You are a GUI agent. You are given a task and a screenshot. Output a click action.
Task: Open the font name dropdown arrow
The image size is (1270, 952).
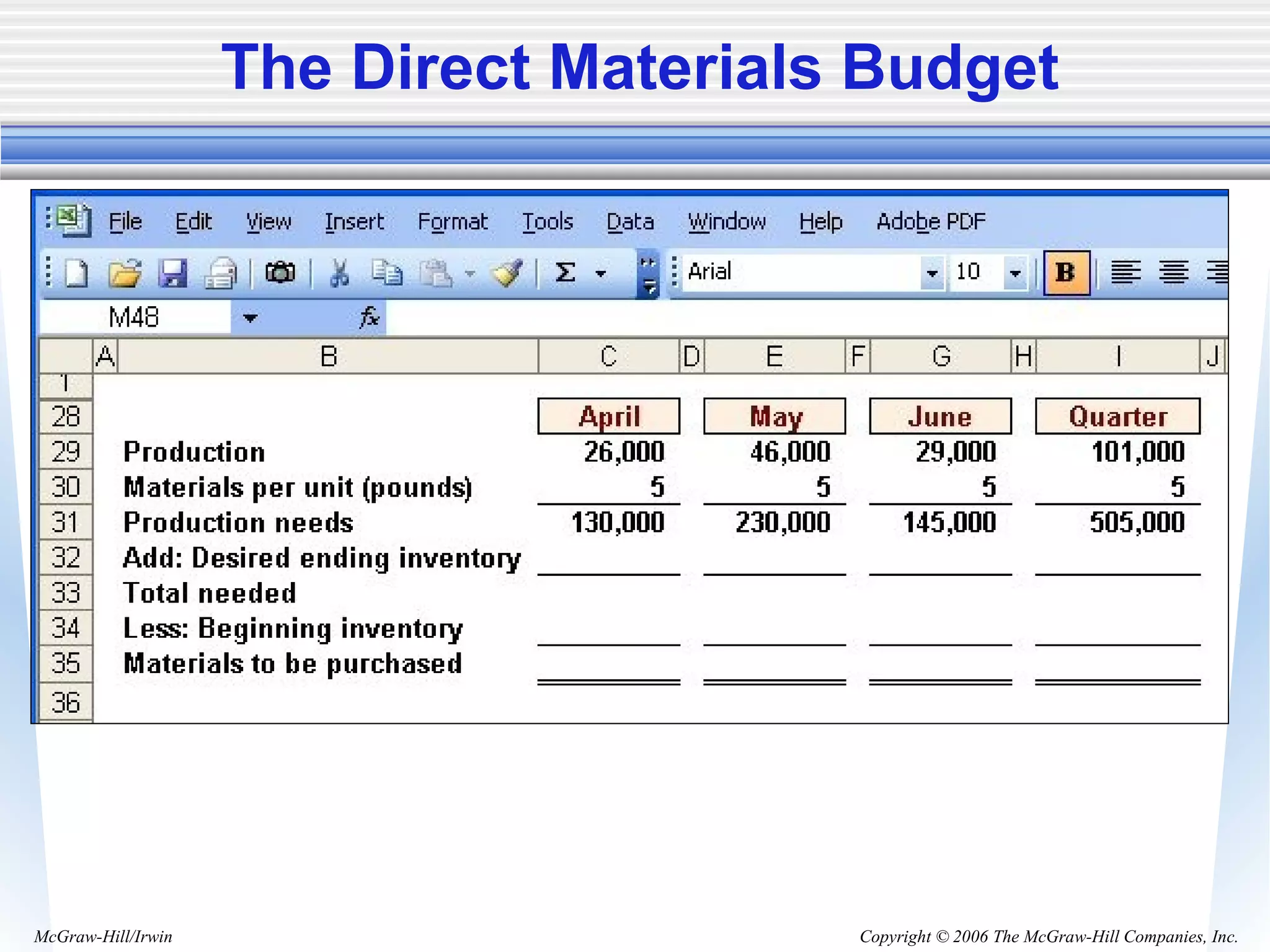[x=932, y=273]
